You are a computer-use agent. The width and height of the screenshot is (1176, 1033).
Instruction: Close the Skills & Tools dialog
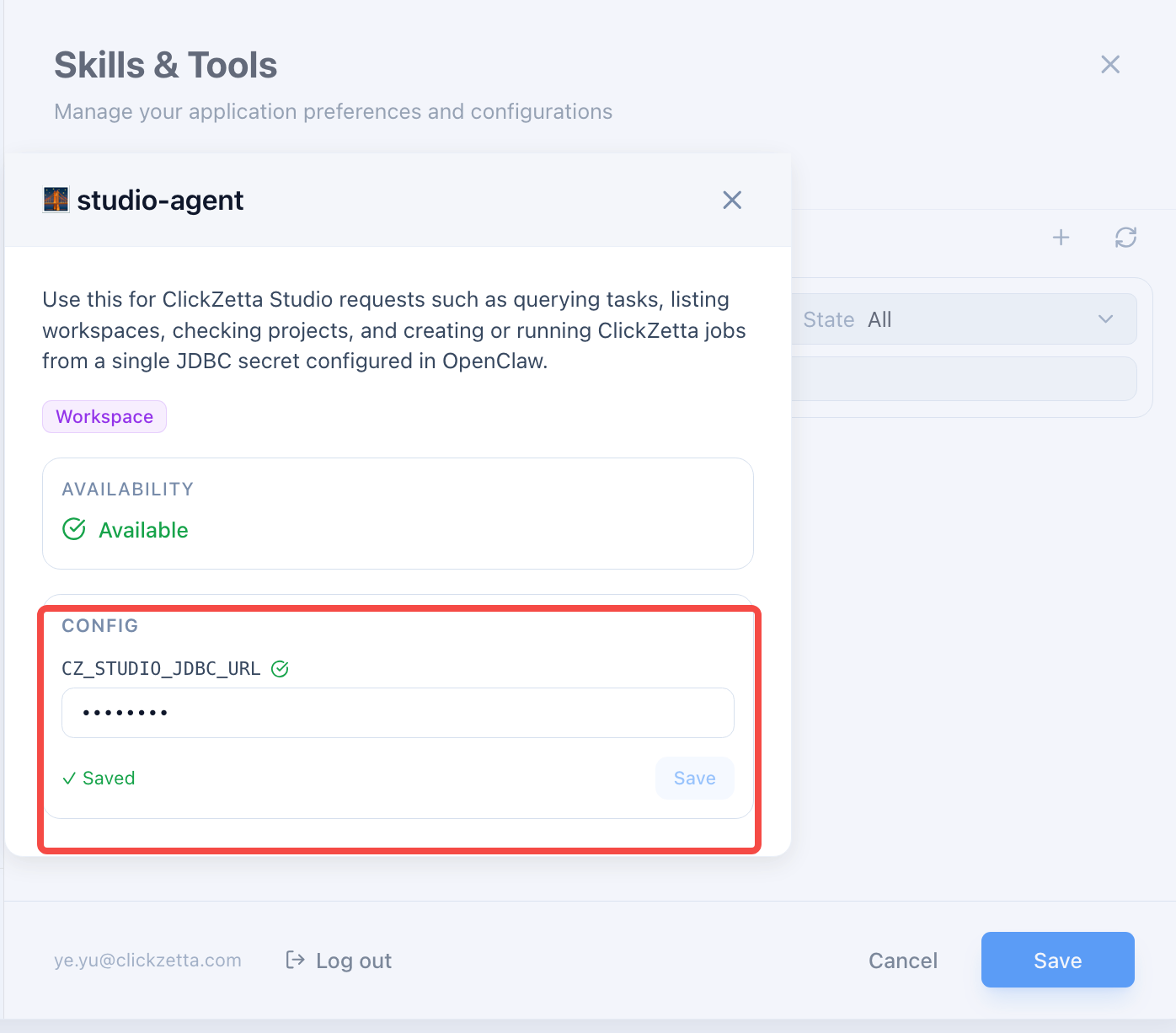(x=1110, y=65)
